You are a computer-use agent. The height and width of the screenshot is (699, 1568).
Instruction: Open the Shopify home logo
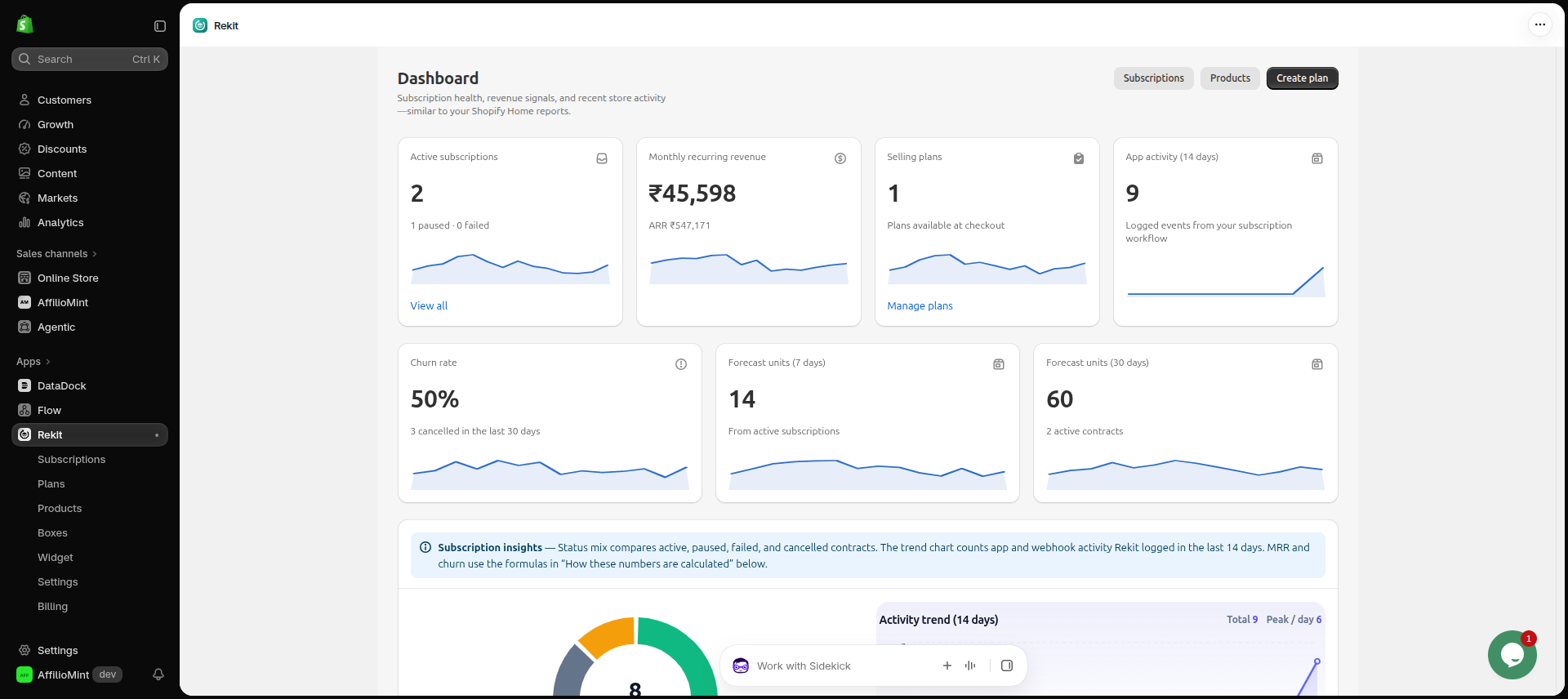pos(24,24)
